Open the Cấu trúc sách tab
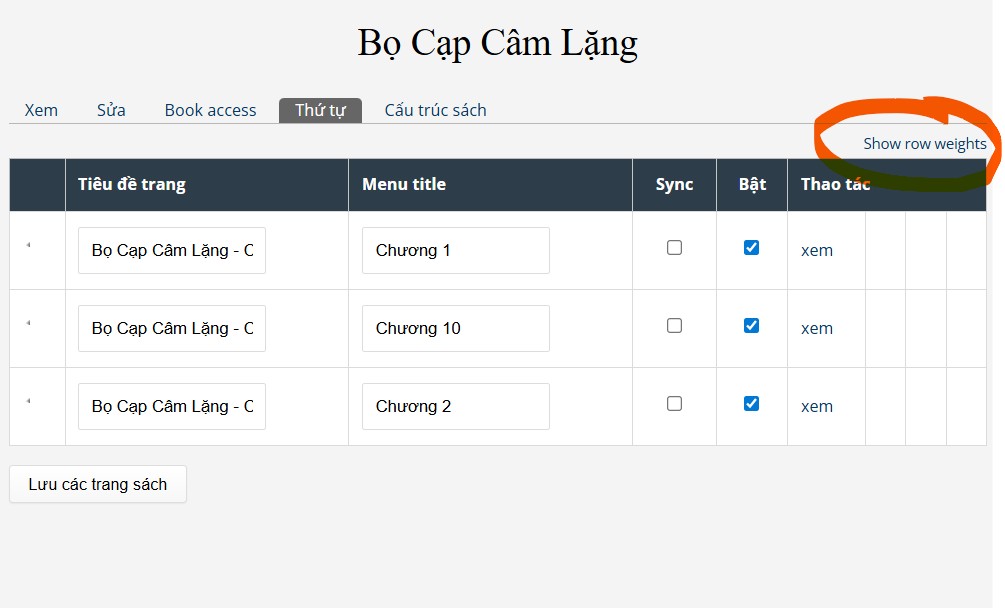 [x=435, y=110]
